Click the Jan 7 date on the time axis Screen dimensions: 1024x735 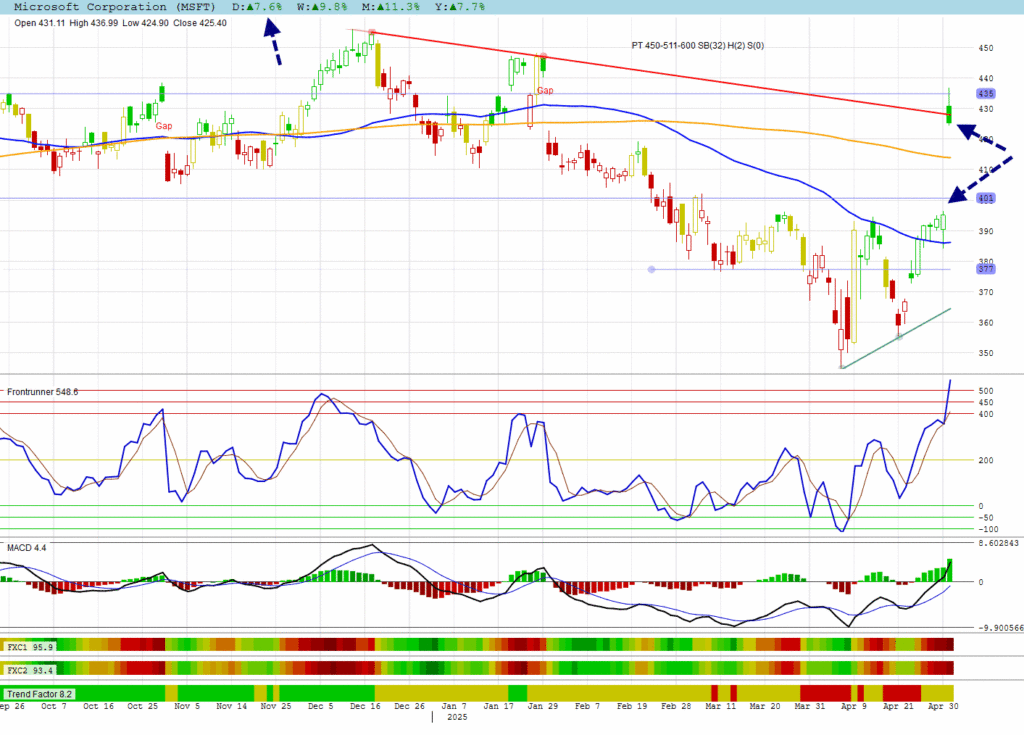(454, 706)
